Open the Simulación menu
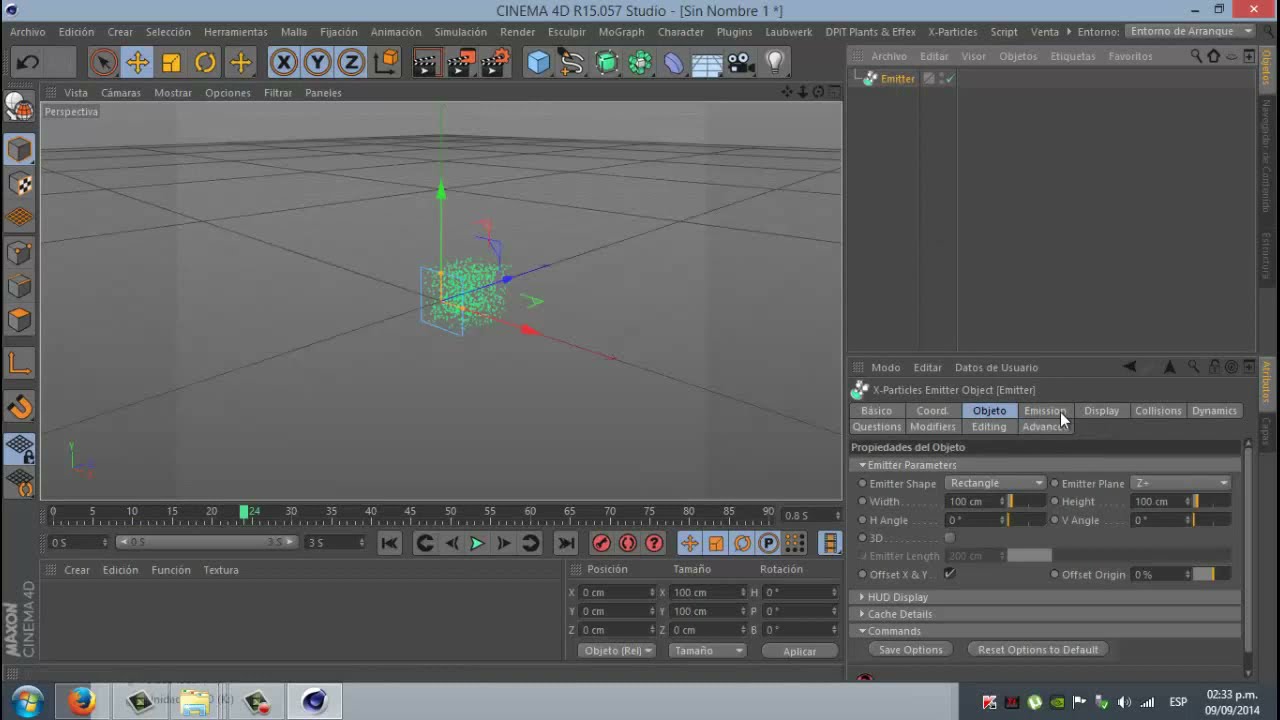The image size is (1280, 720). [x=460, y=32]
